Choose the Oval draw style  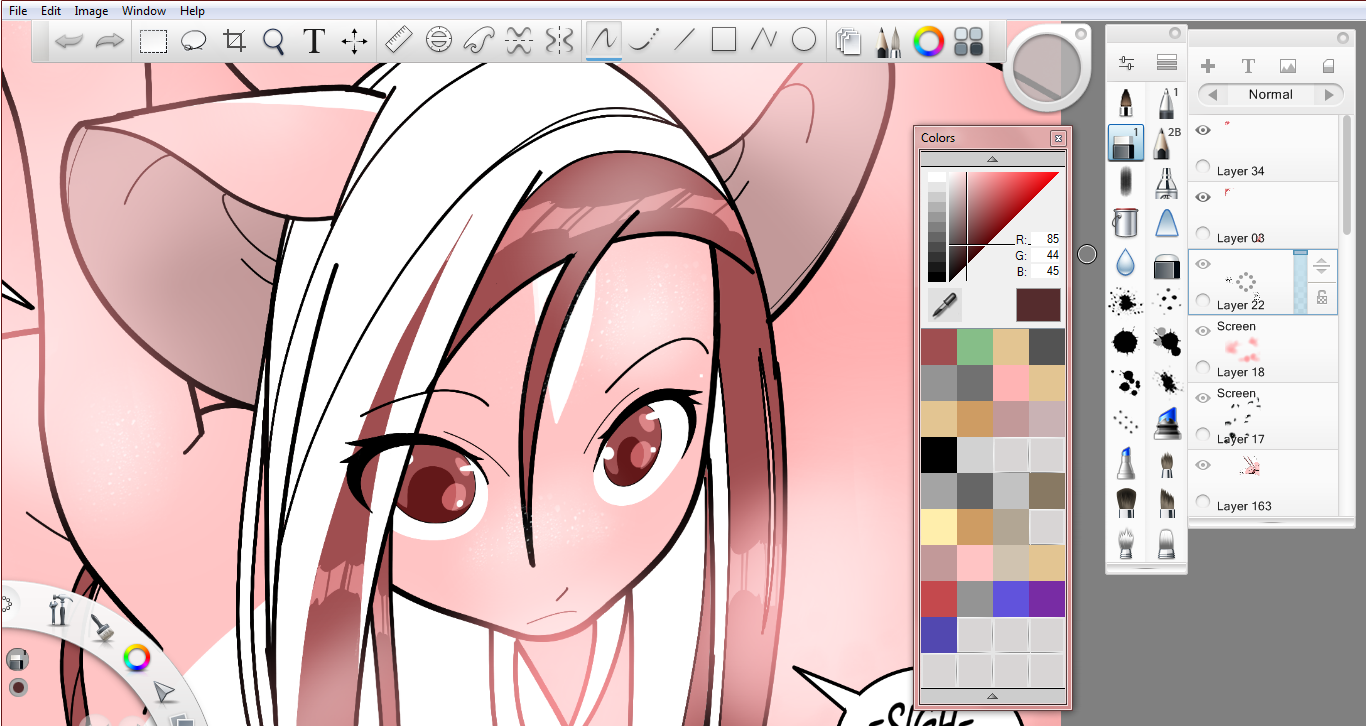[804, 41]
